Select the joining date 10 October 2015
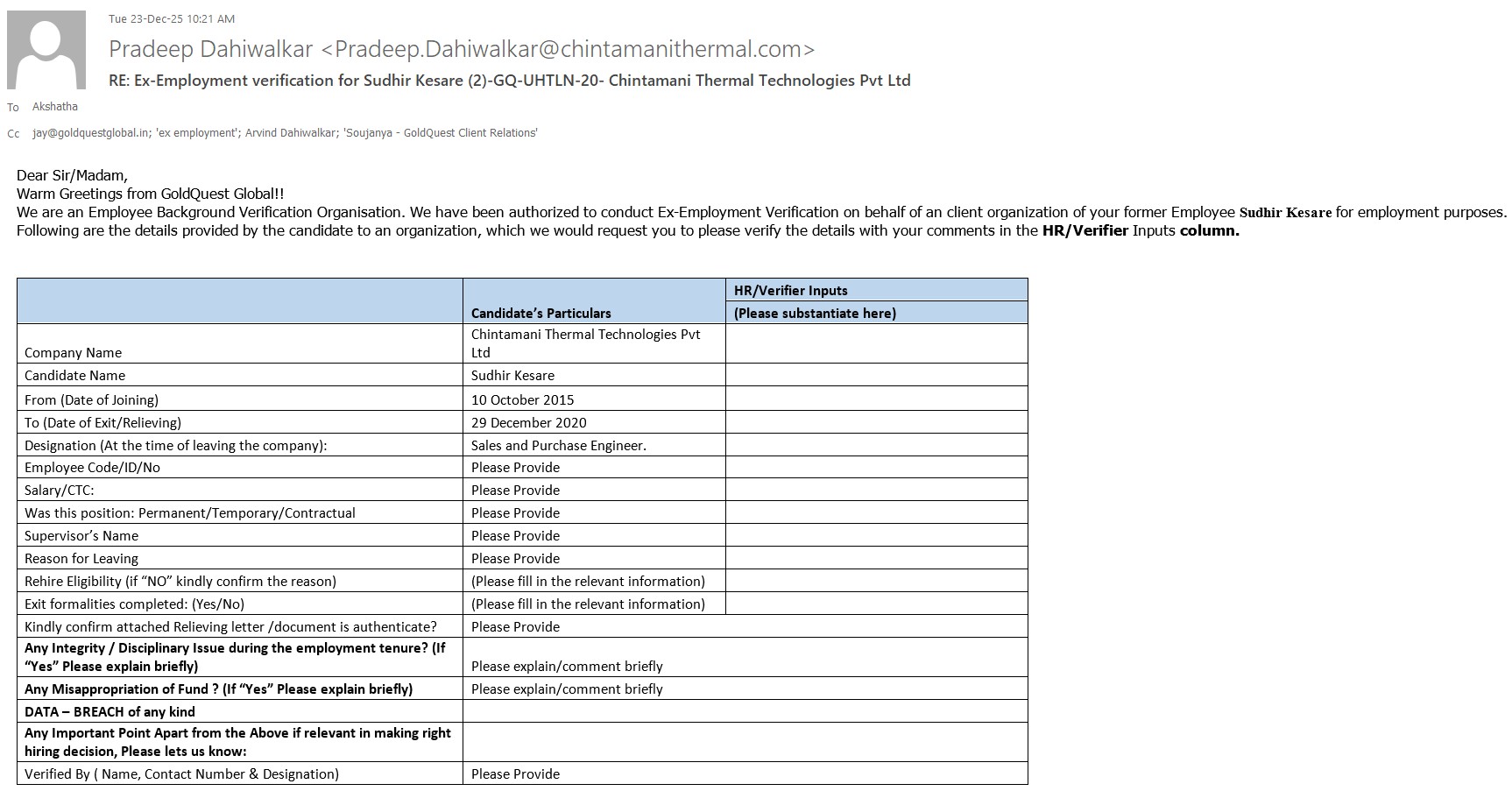The height and width of the screenshot is (791, 1512). click(523, 399)
